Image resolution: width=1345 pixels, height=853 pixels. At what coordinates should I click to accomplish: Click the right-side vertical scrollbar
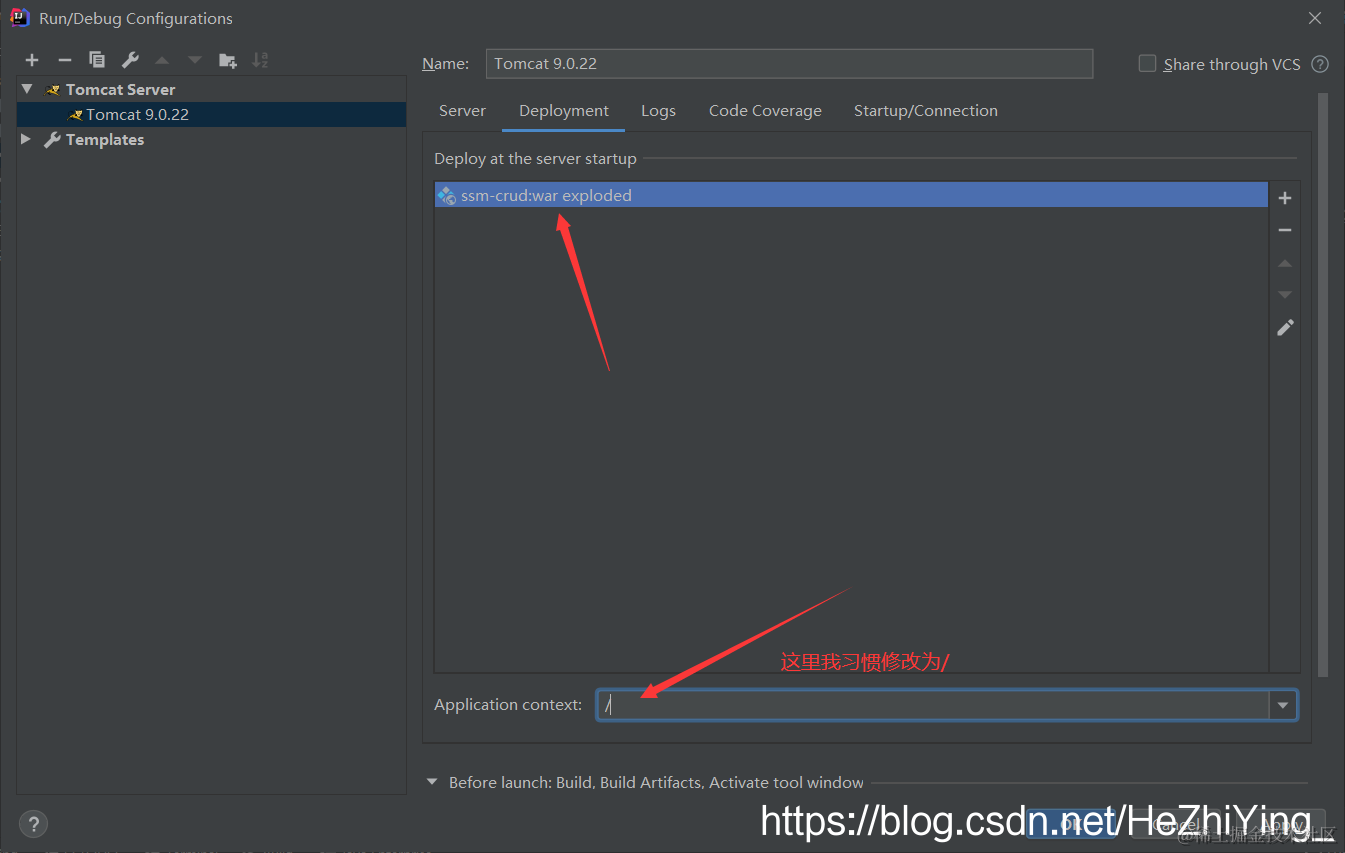(x=1323, y=385)
